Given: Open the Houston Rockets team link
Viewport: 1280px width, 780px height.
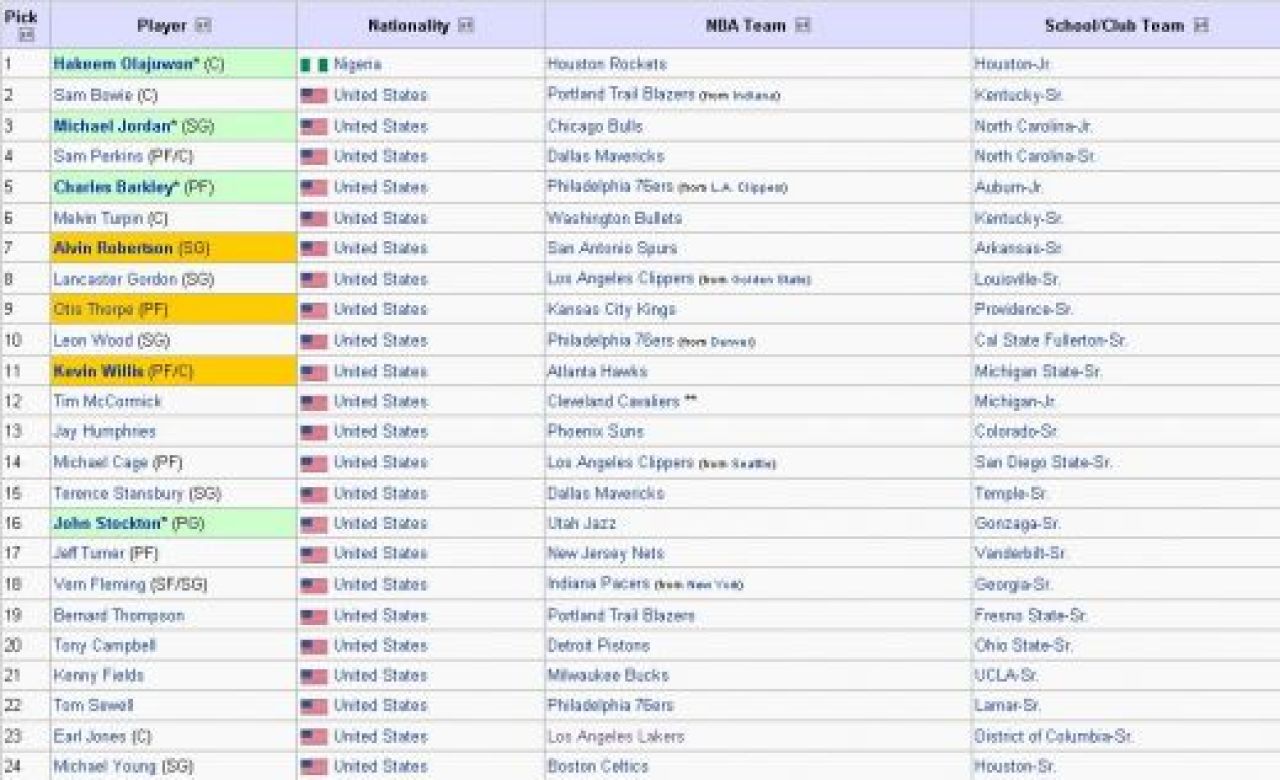Looking at the screenshot, I should [x=607, y=64].
